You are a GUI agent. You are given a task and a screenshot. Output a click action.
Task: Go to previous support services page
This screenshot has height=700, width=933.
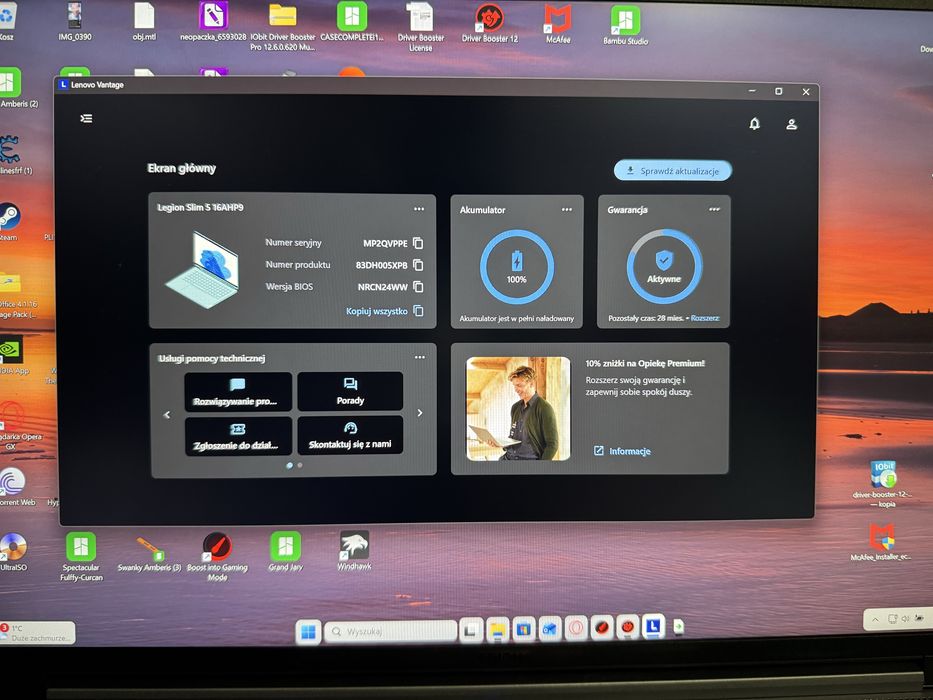(x=167, y=415)
